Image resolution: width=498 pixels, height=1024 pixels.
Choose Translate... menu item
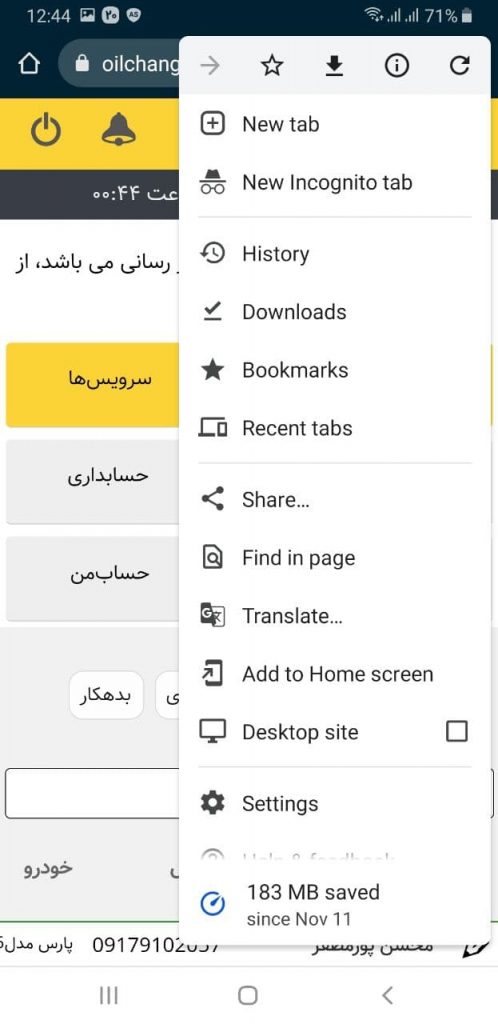coord(334,616)
